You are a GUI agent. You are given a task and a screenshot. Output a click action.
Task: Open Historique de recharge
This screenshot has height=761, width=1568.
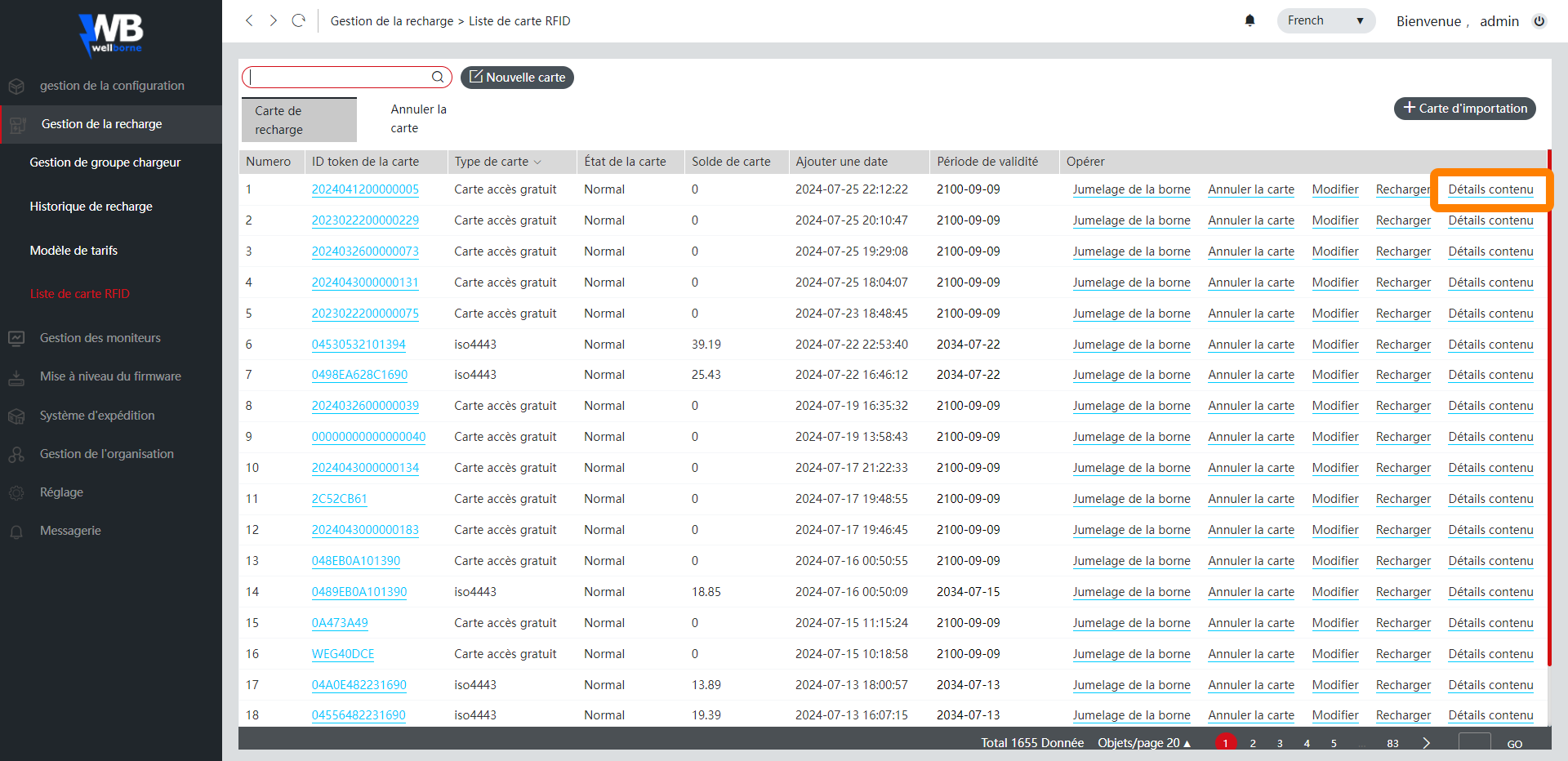pyautogui.click(x=91, y=207)
